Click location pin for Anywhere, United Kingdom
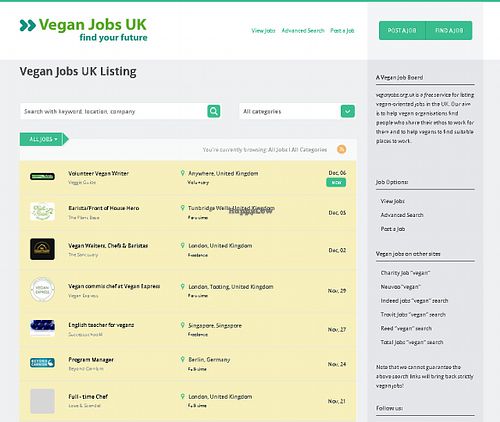This screenshot has width=500, height=422. click(x=182, y=173)
